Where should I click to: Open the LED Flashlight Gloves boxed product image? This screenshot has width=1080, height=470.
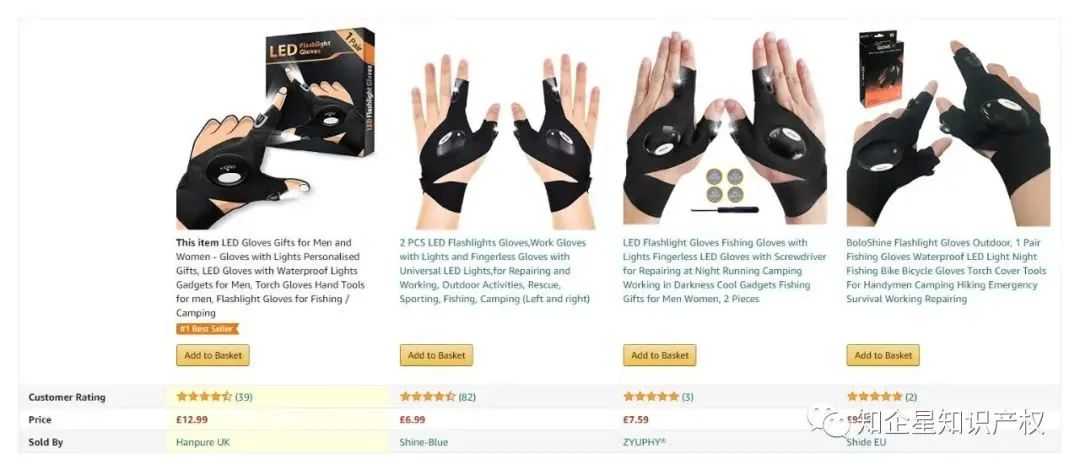coord(278,128)
